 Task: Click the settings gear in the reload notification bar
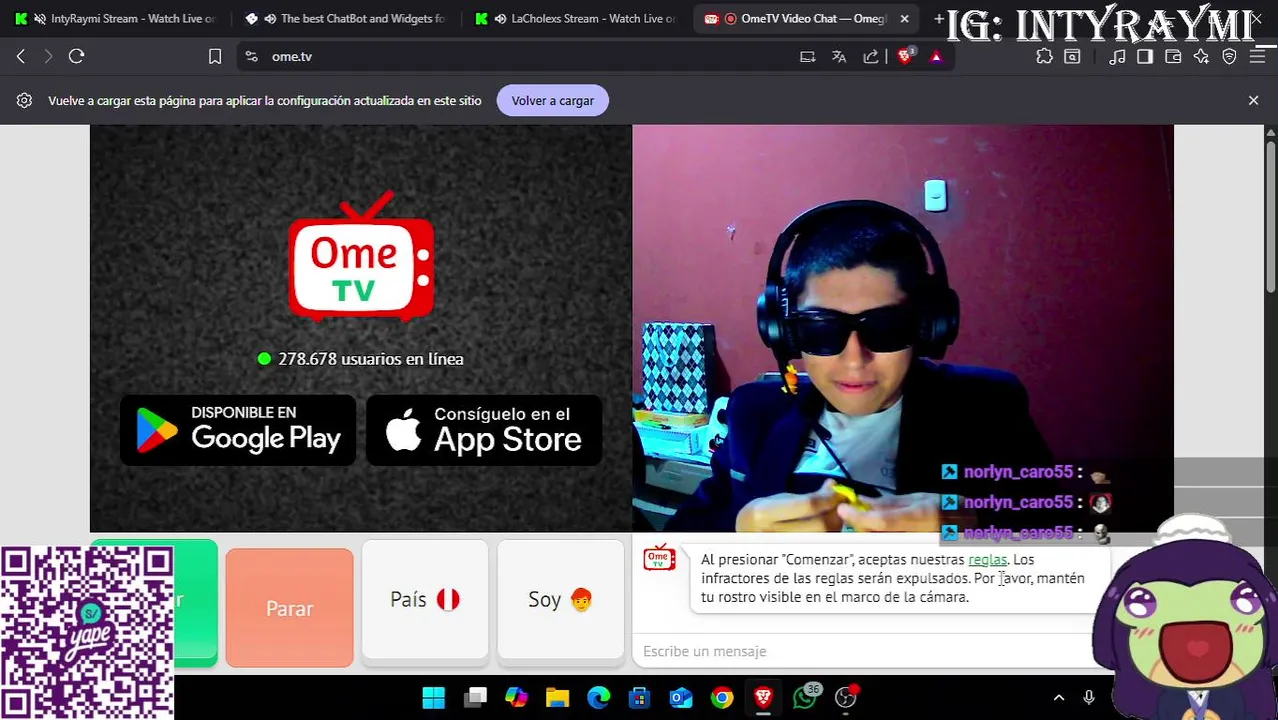pyautogui.click(x=25, y=101)
